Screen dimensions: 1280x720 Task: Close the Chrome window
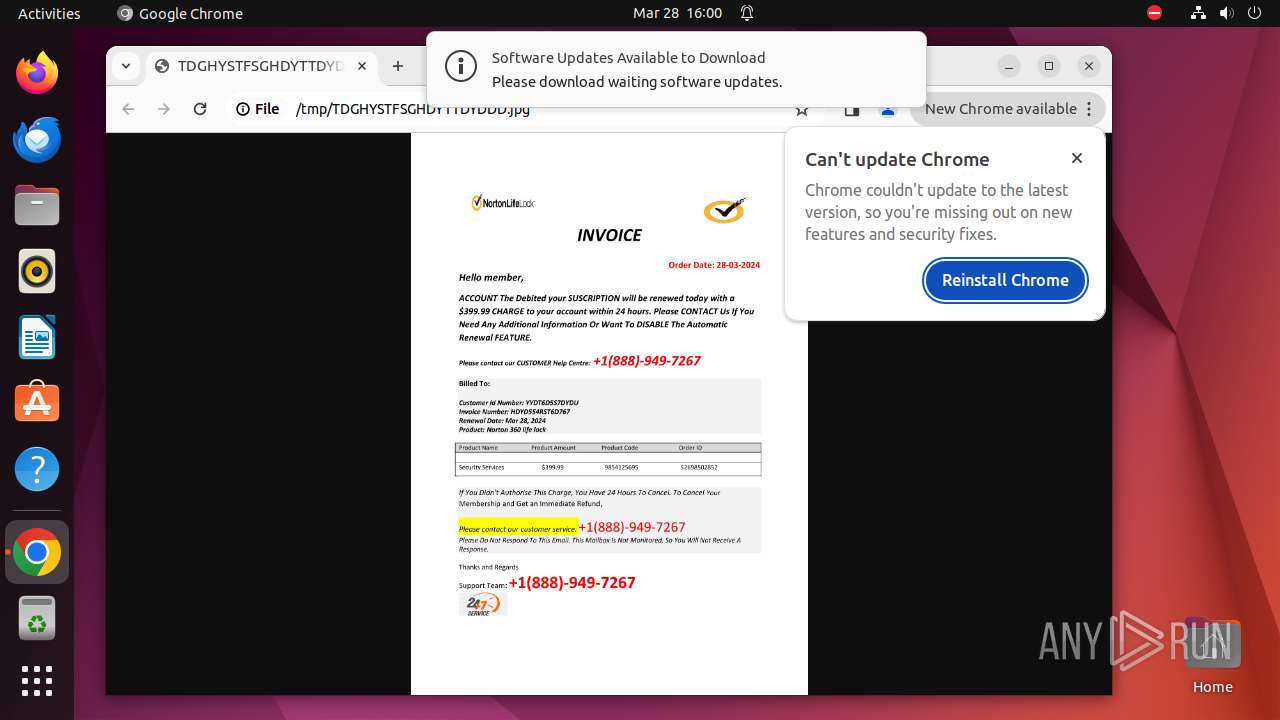click(x=1089, y=66)
